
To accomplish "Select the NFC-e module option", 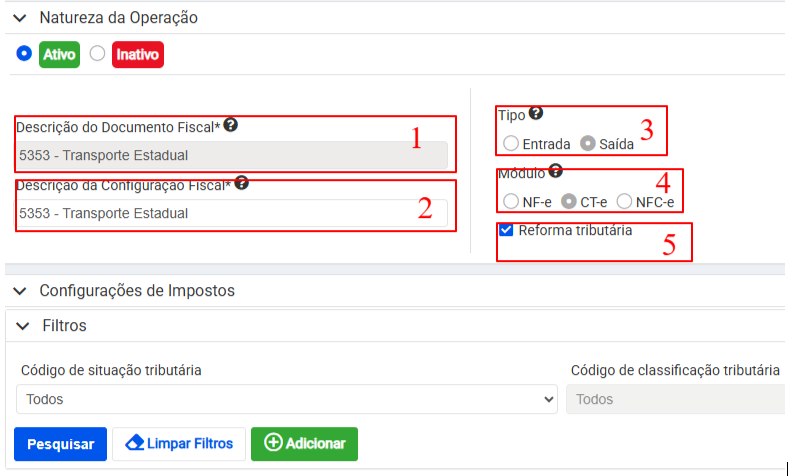I will click(625, 201).
